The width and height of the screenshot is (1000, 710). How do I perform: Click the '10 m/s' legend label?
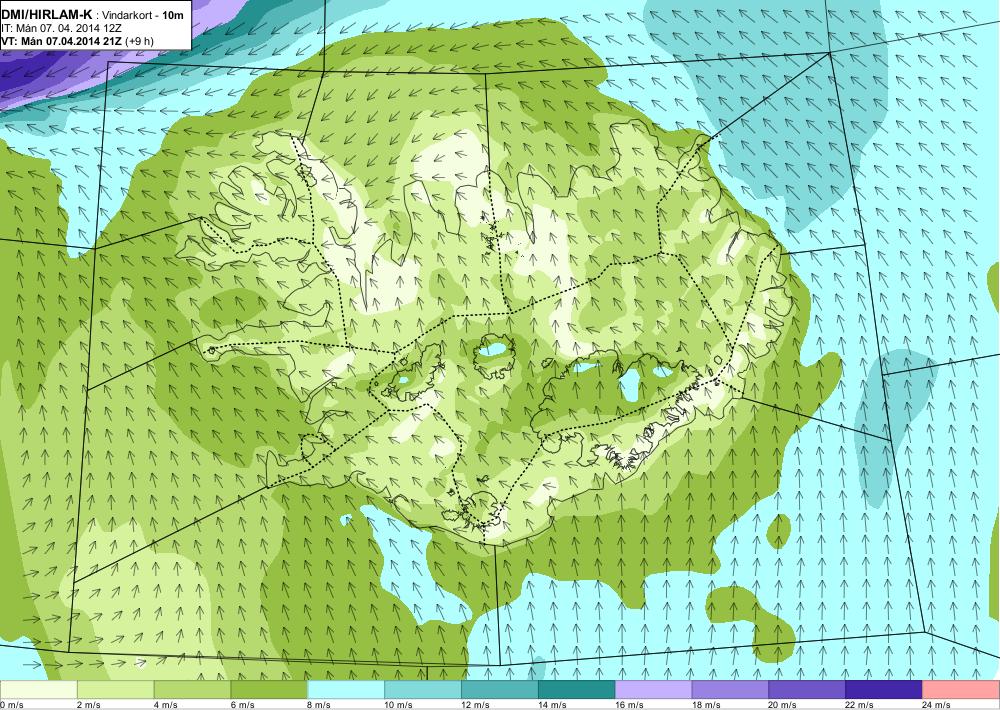pos(398,705)
